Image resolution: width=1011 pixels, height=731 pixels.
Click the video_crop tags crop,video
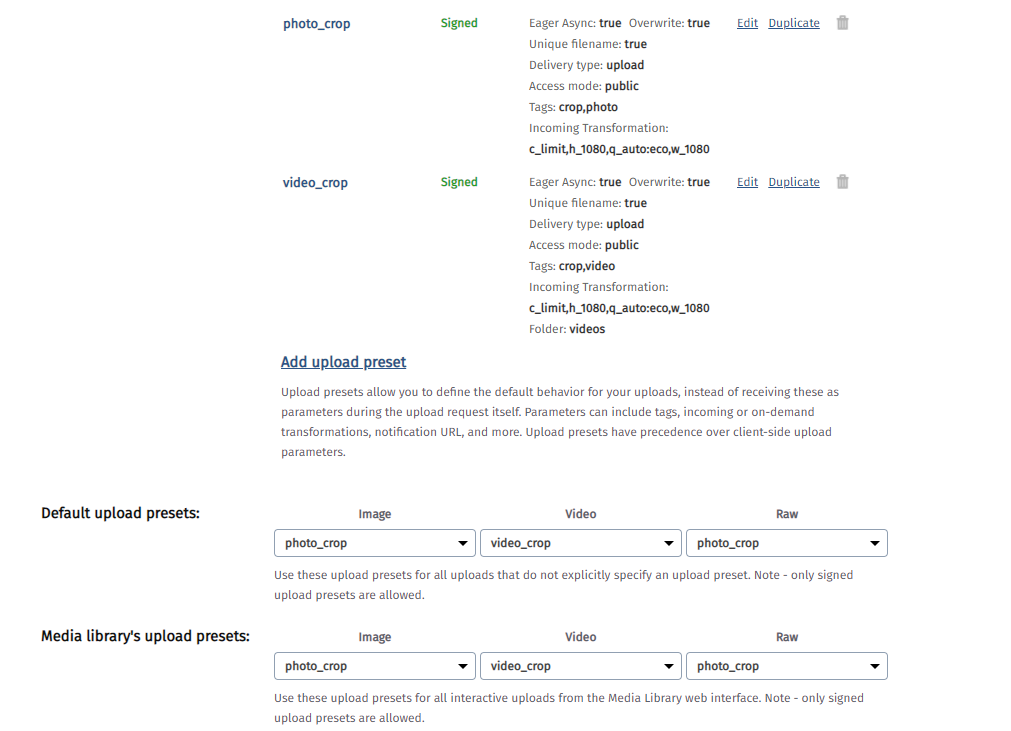coord(587,266)
